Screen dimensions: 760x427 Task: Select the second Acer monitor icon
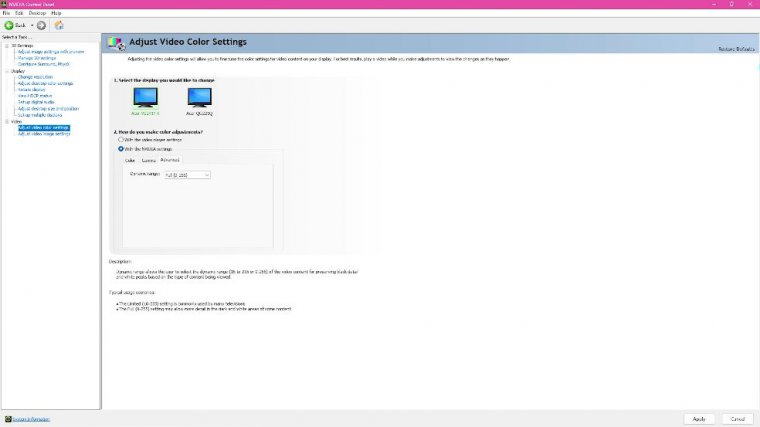click(x=199, y=96)
